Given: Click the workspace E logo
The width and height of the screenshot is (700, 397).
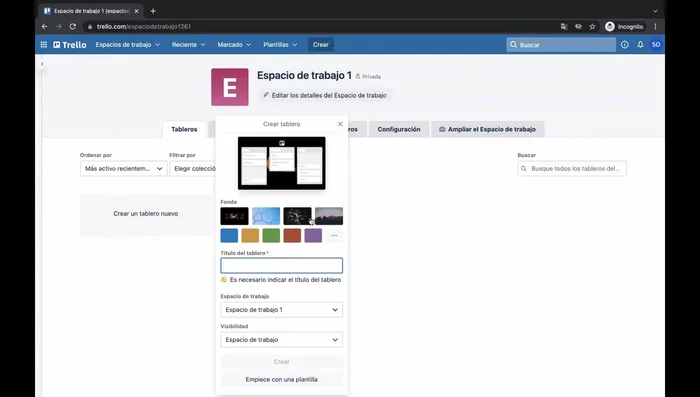Looking at the screenshot, I should coord(230,87).
